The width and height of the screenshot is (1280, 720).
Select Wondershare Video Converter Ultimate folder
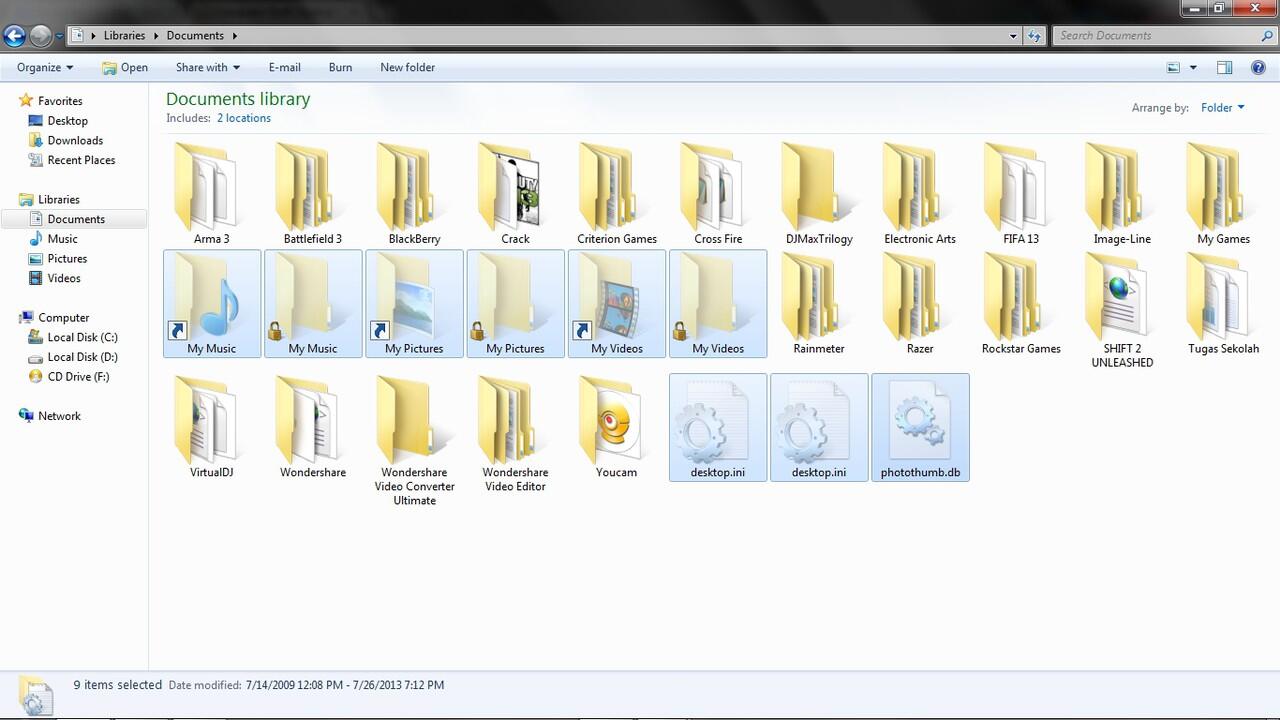click(x=414, y=441)
